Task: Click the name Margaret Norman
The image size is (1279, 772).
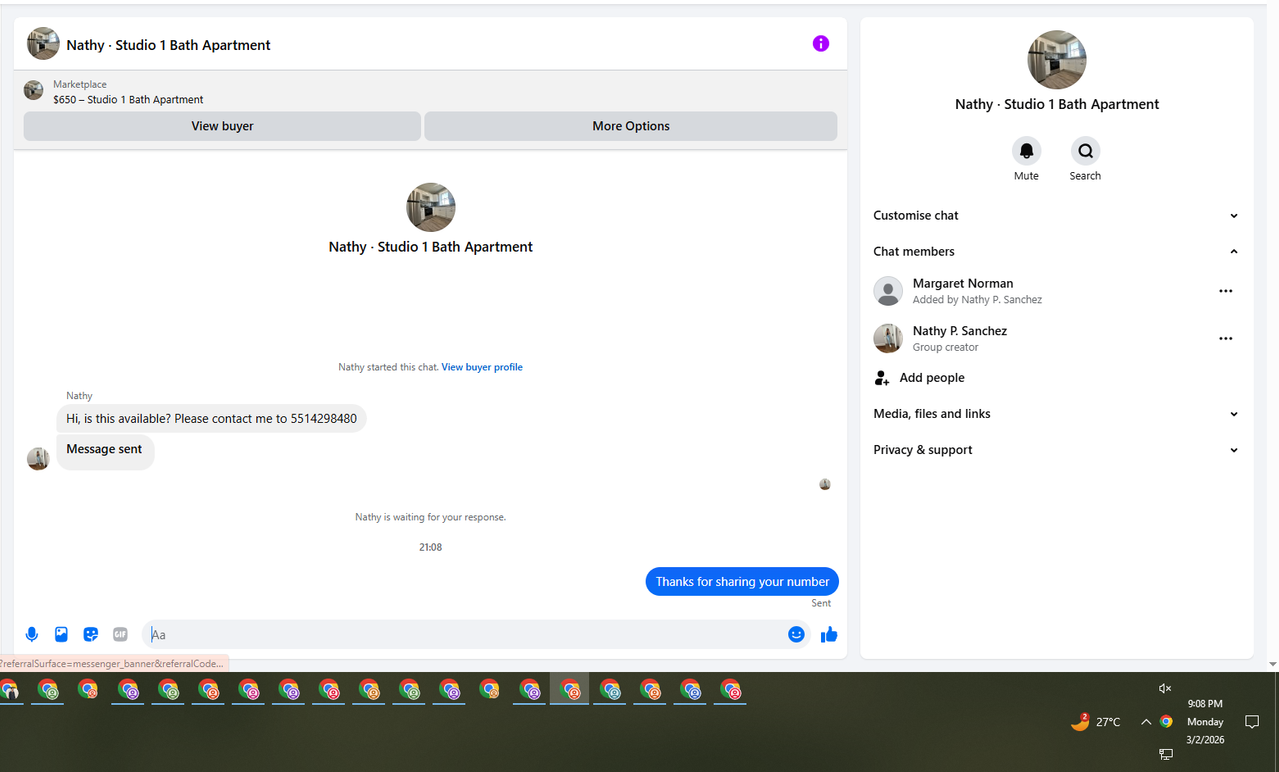Action: tap(963, 283)
